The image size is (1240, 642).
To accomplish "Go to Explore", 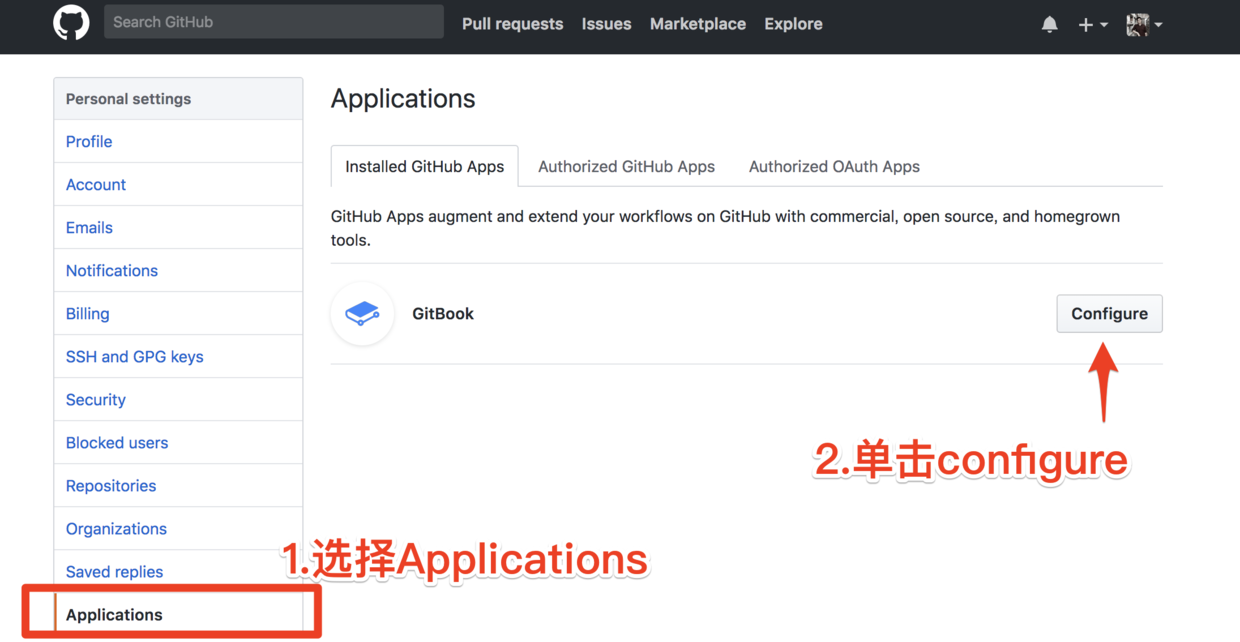I will click(x=793, y=24).
